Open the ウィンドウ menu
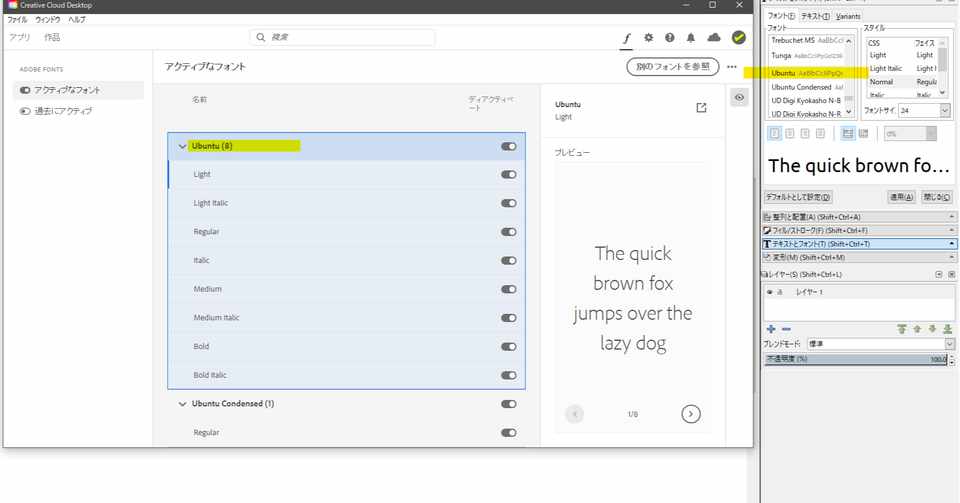This screenshot has height=503, width=960. coord(48,20)
